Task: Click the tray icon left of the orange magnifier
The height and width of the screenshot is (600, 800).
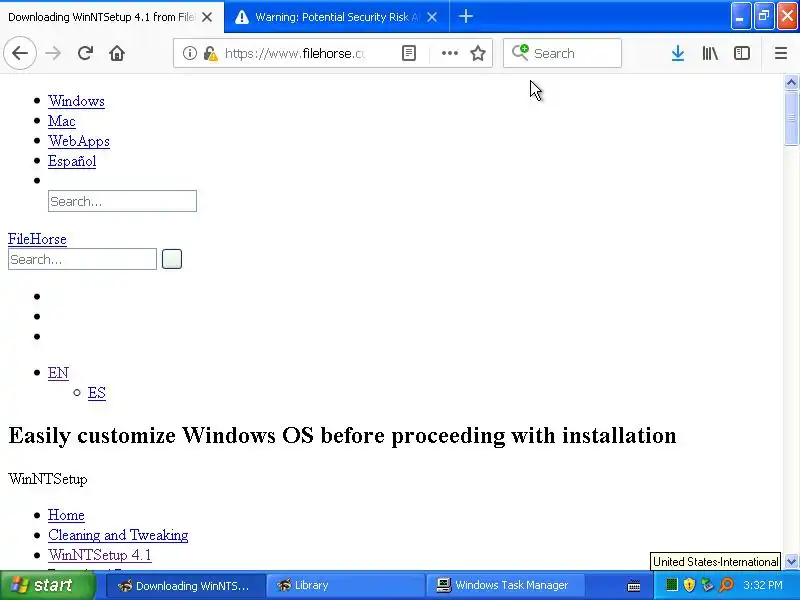Action: pos(707,585)
